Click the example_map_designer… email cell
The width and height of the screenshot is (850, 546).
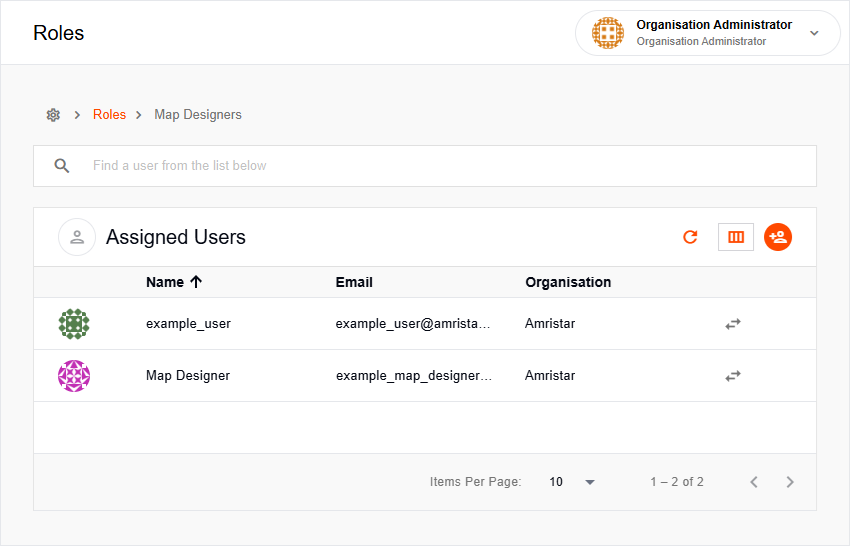point(414,376)
